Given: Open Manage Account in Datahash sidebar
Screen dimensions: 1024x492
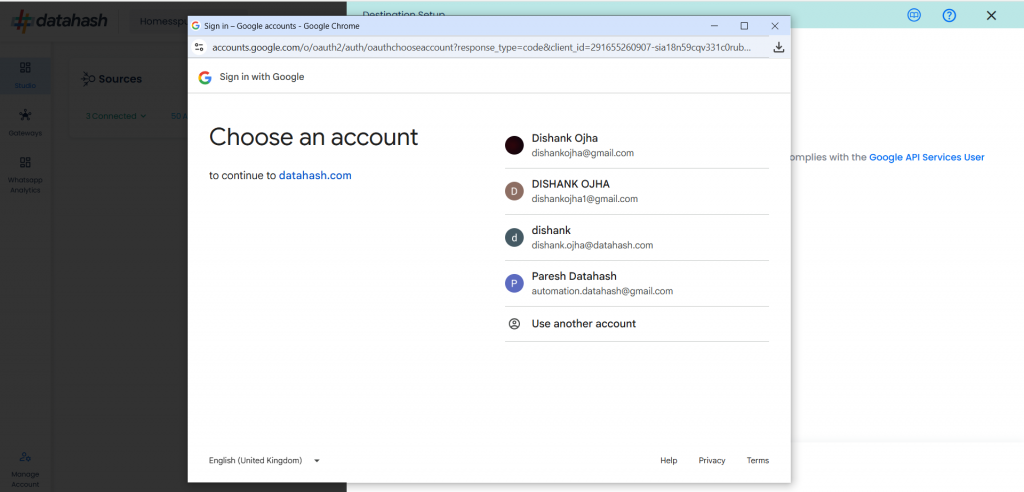Looking at the screenshot, I should (x=25, y=469).
